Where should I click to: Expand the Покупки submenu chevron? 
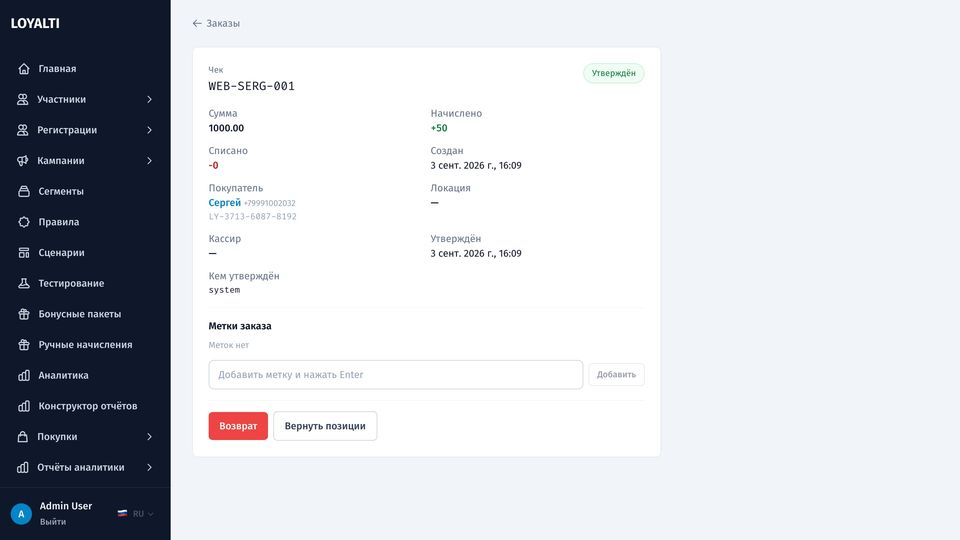click(x=149, y=437)
